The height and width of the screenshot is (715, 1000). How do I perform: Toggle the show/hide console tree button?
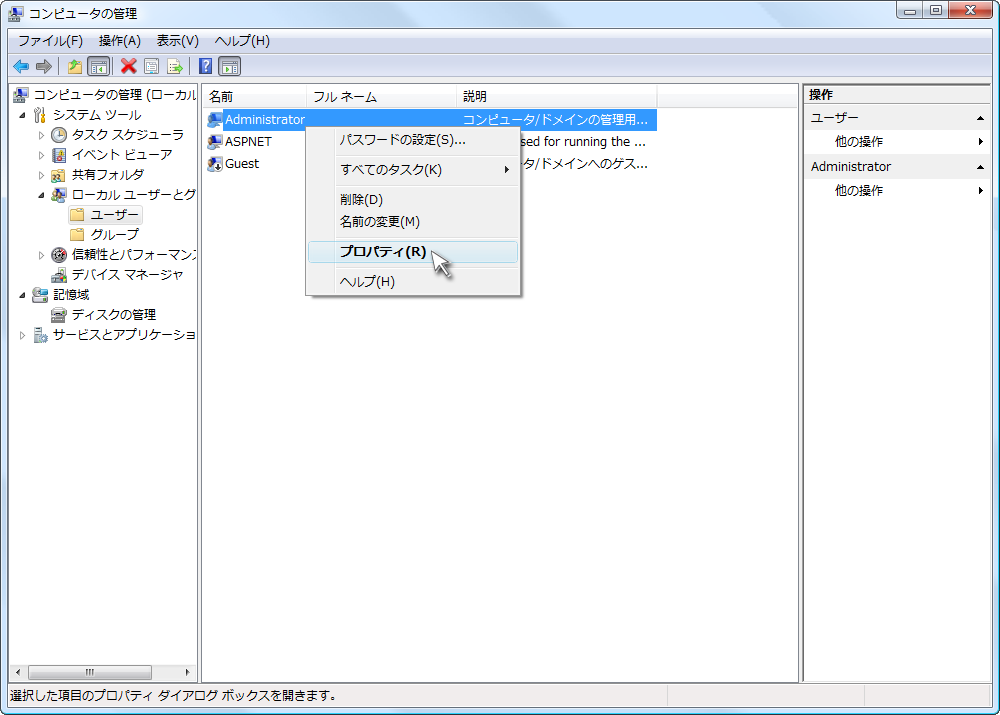click(98, 66)
